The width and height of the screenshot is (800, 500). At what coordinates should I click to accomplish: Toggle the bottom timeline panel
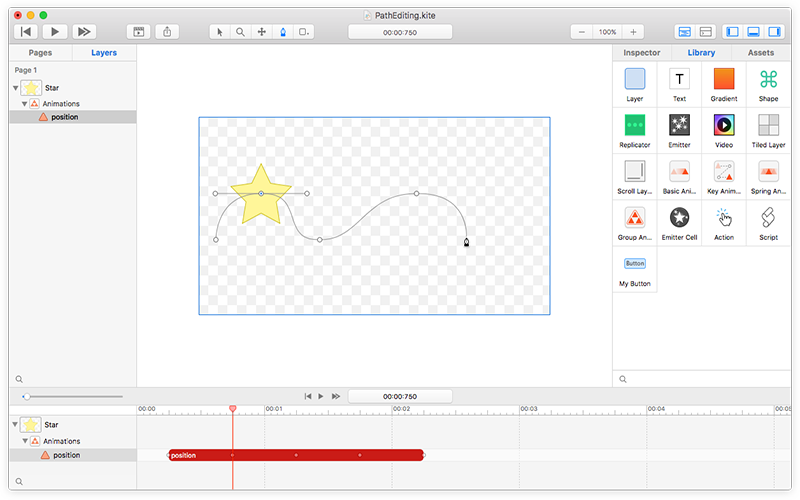tap(754, 32)
